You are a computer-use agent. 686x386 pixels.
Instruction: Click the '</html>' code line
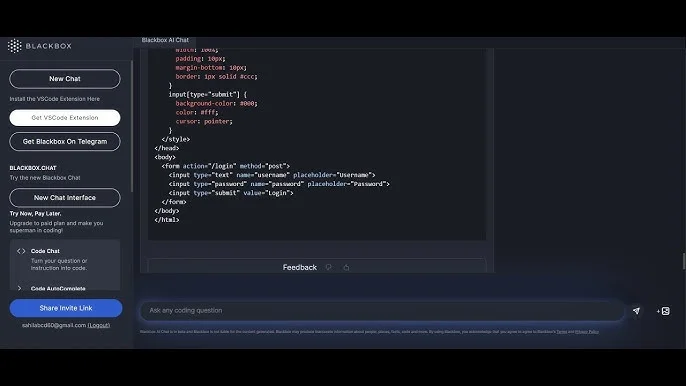pos(167,220)
